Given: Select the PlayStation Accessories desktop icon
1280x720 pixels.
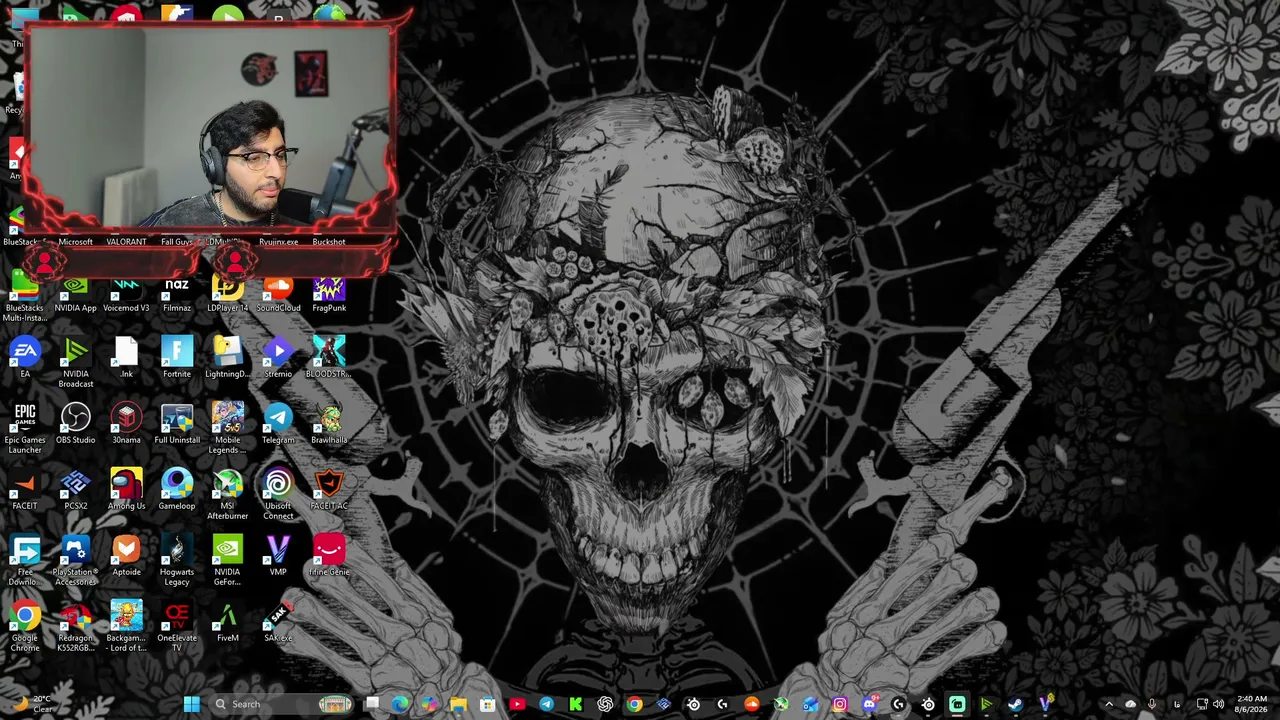Looking at the screenshot, I should click(x=75, y=561).
